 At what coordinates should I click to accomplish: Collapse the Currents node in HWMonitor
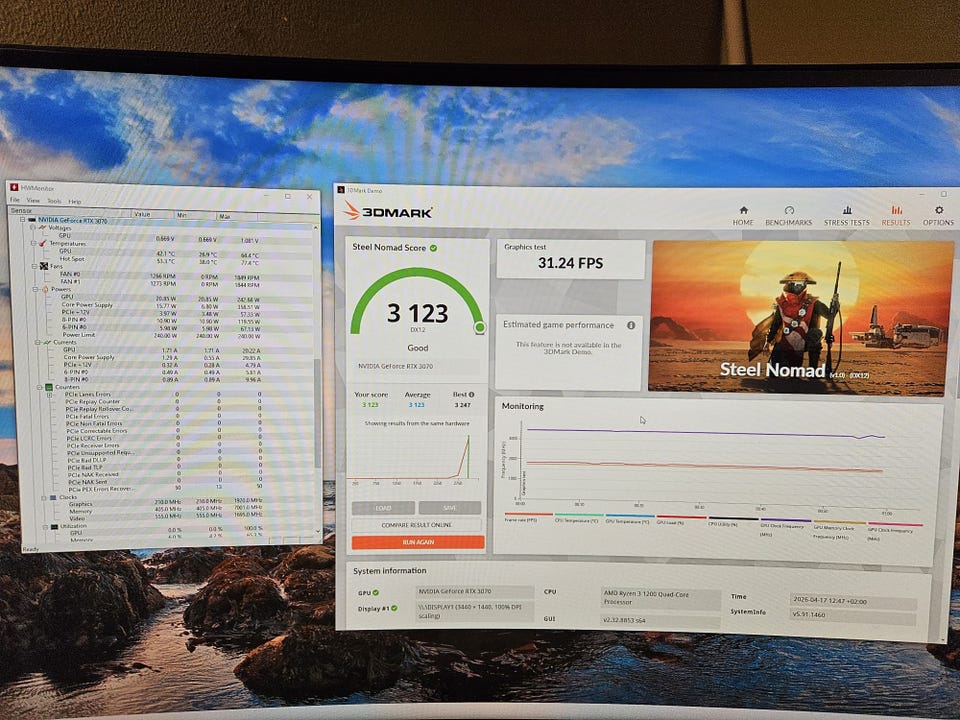tap(38, 342)
